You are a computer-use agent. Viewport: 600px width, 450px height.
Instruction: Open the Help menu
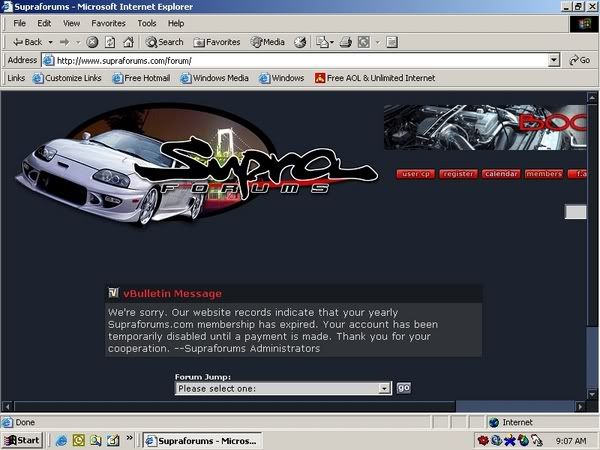[x=176, y=23]
